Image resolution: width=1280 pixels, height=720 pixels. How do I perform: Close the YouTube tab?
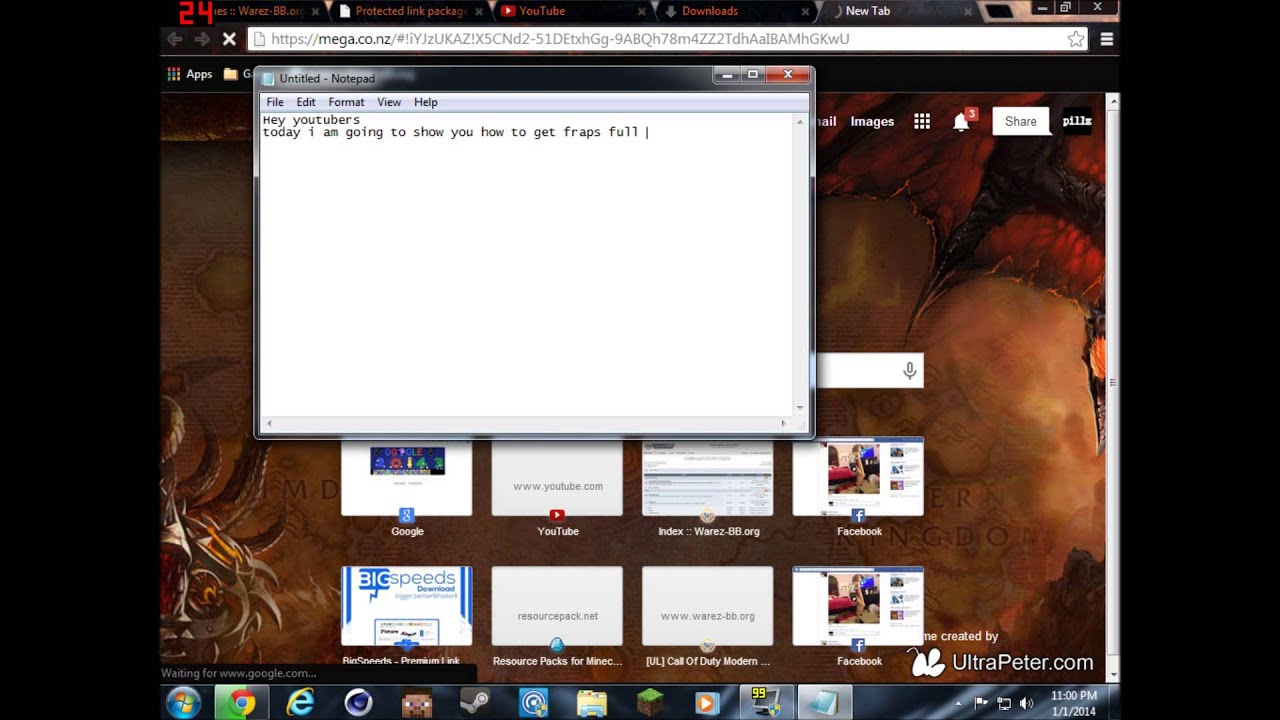[642, 11]
